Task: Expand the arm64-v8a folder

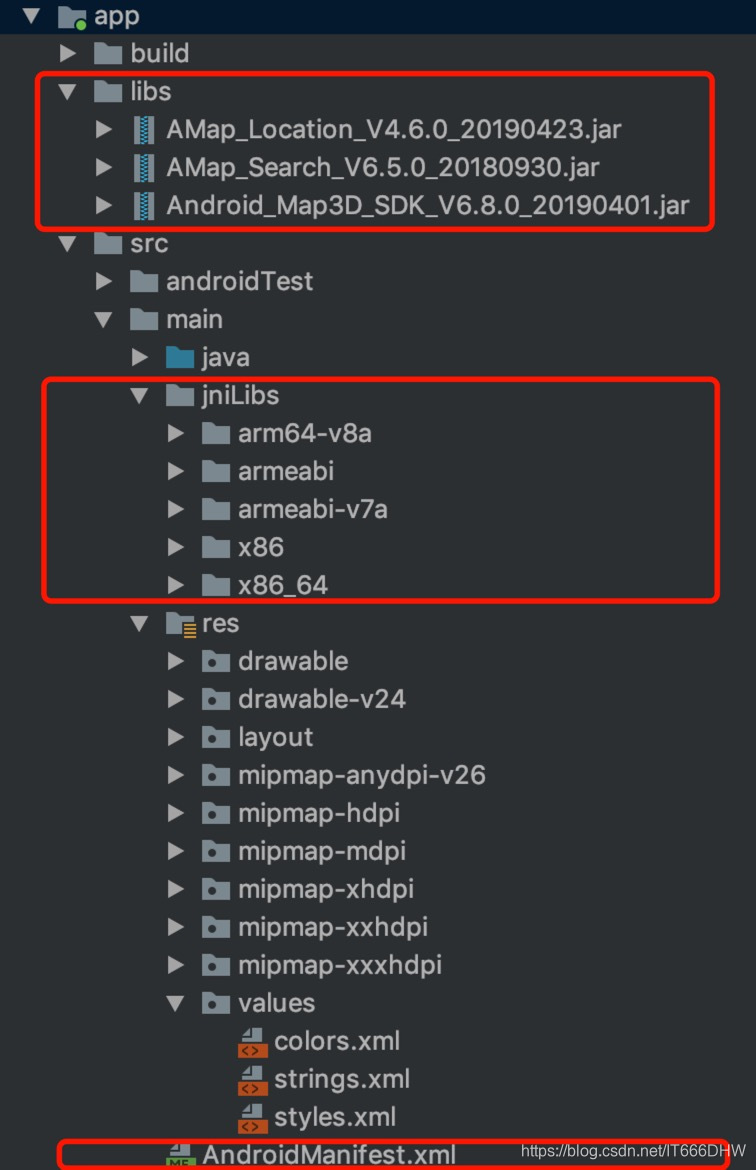Action: coord(176,433)
